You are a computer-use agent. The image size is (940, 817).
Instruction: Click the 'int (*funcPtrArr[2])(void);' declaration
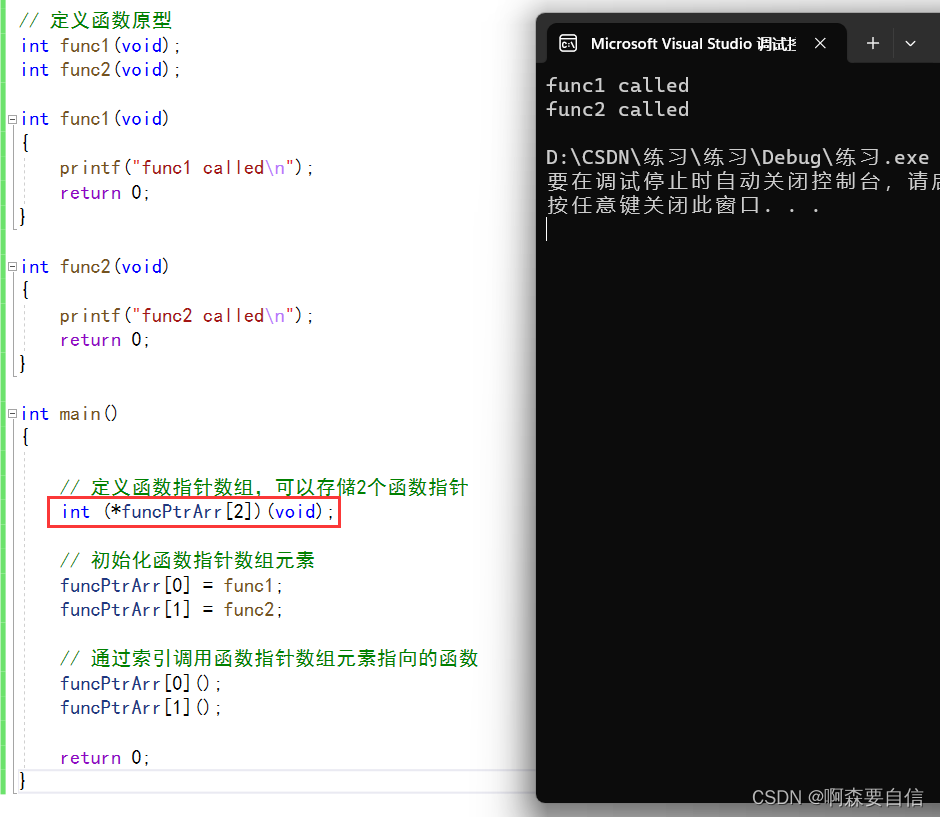click(197, 512)
